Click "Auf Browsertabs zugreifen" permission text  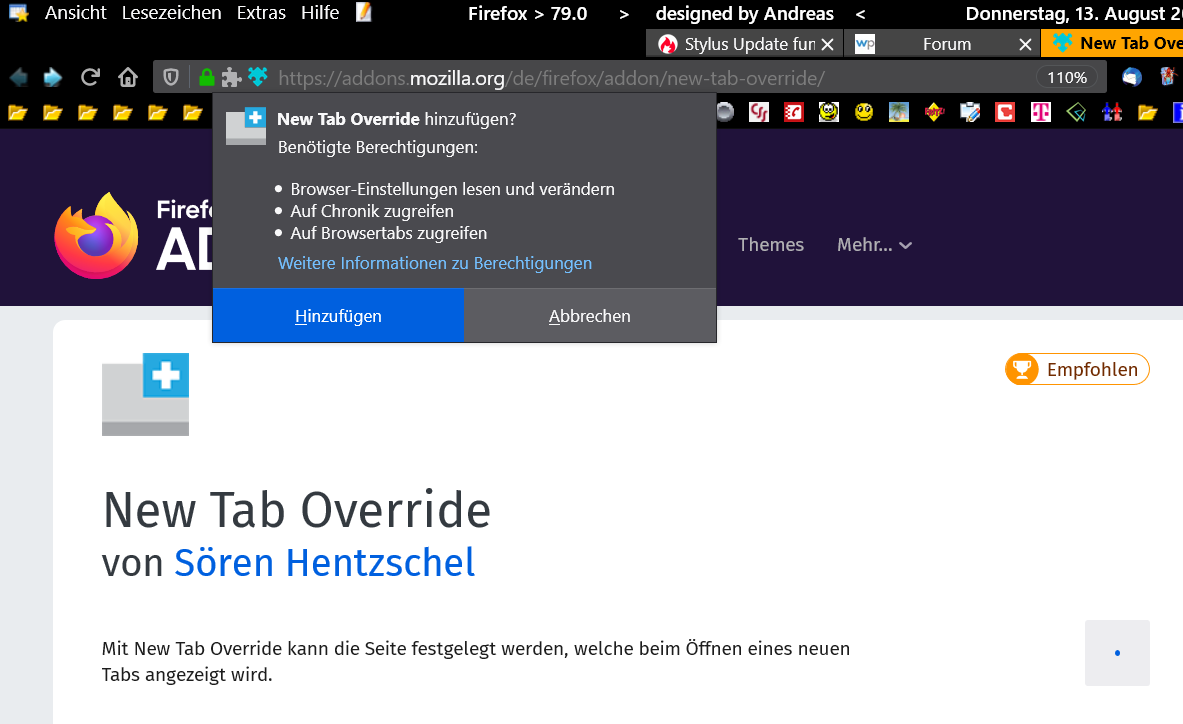click(x=389, y=233)
